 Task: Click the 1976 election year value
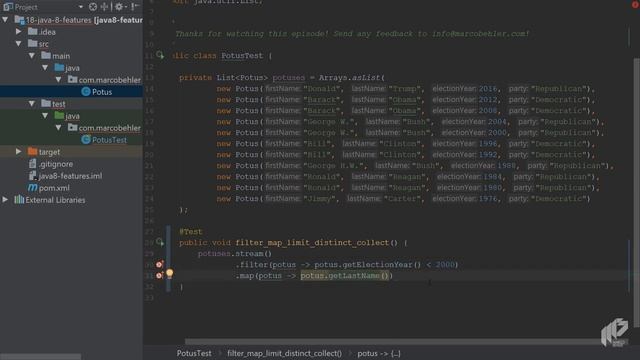pyautogui.click(x=488, y=199)
